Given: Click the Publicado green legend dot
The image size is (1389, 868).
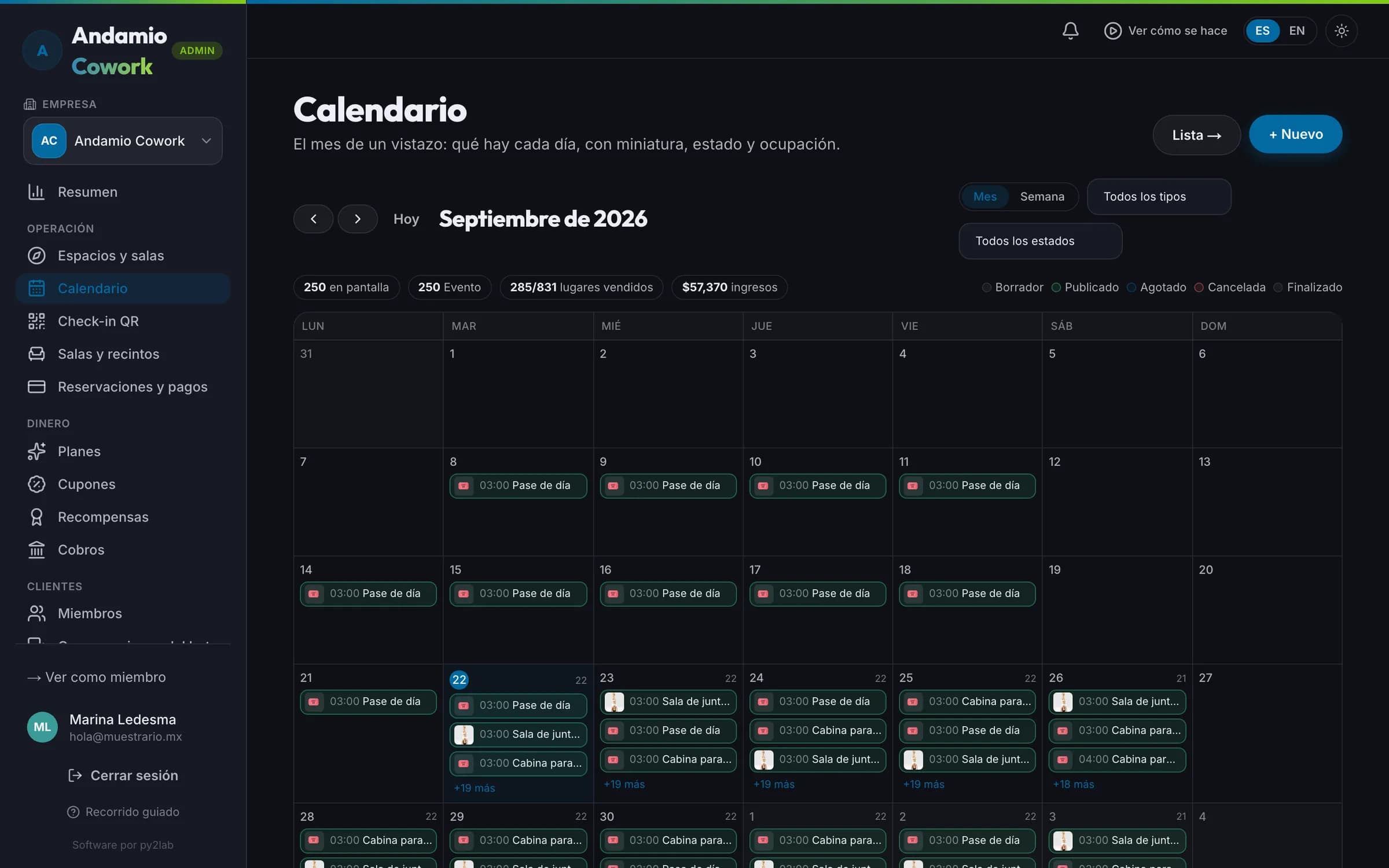Looking at the screenshot, I should 1056,288.
